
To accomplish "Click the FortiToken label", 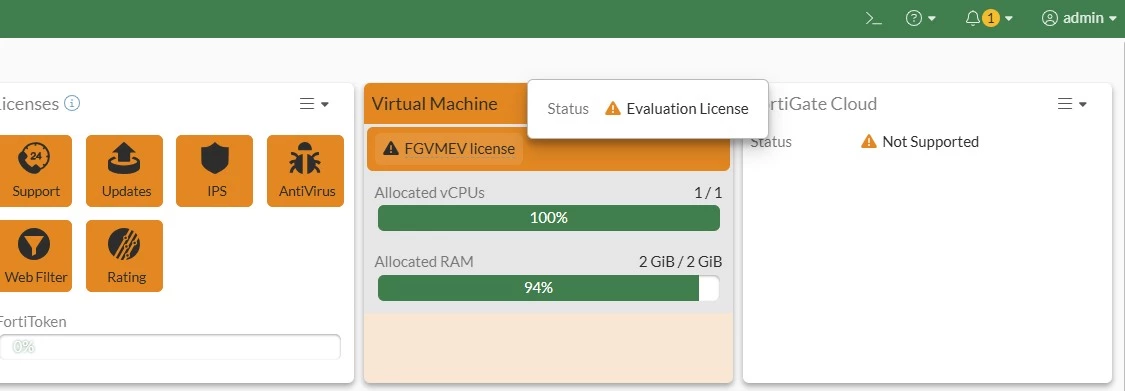I will 33,321.
